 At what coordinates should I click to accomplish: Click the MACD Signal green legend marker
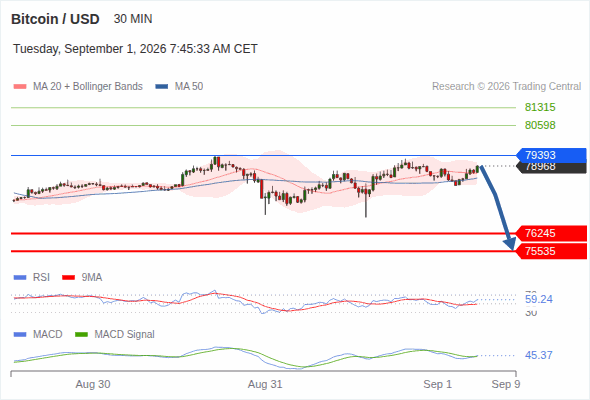point(81,335)
